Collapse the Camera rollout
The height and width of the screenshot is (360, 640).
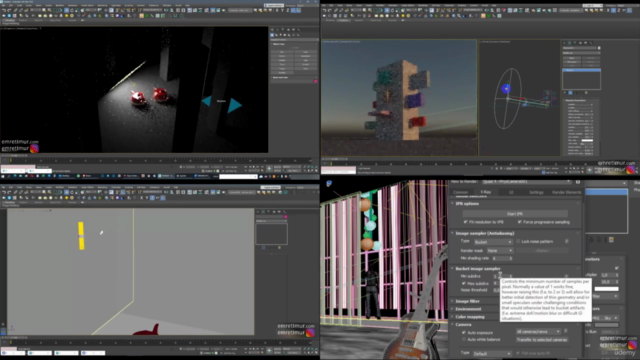[x=463, y=324]
